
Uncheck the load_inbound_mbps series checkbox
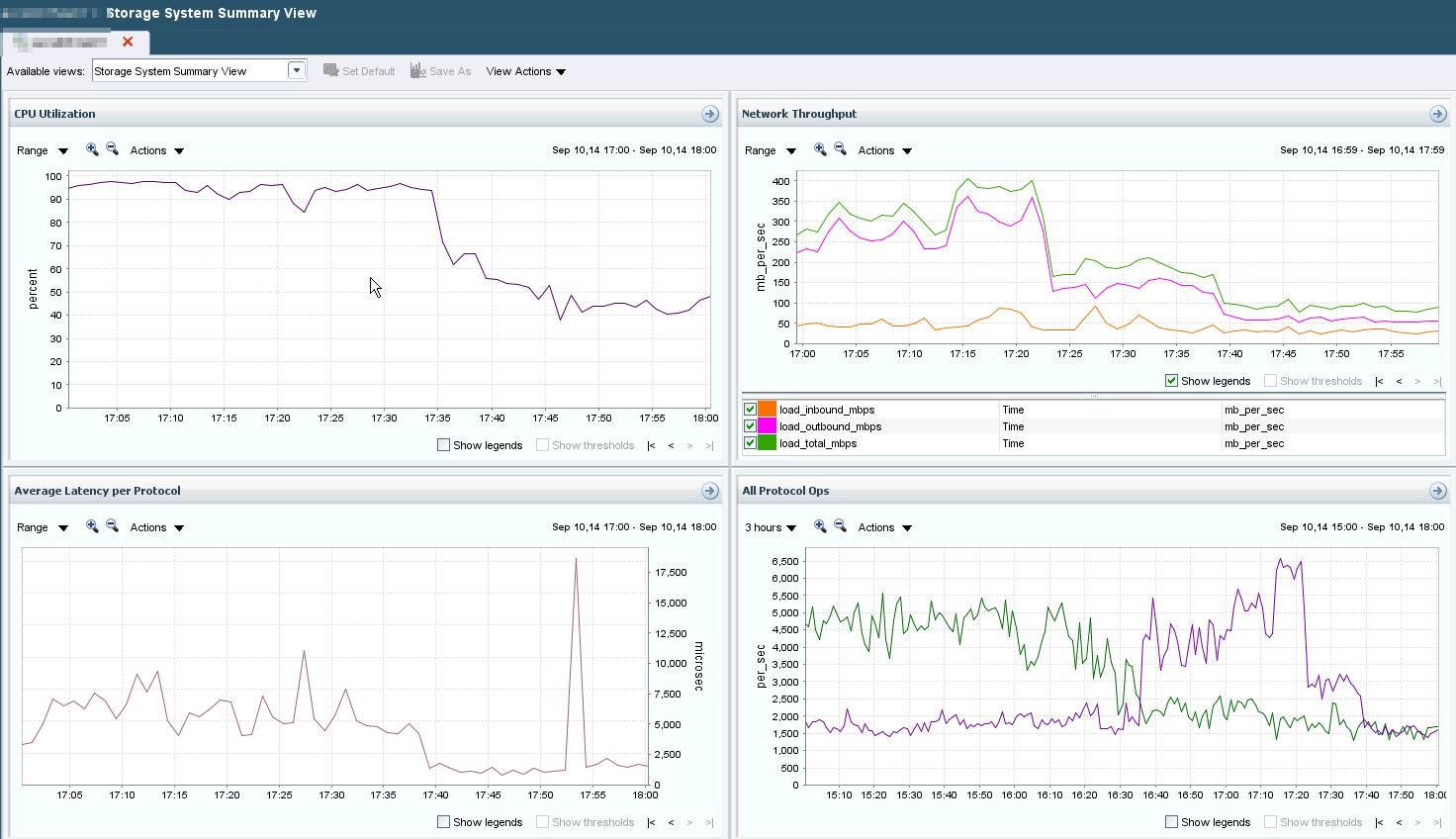[x=750, y=410]
